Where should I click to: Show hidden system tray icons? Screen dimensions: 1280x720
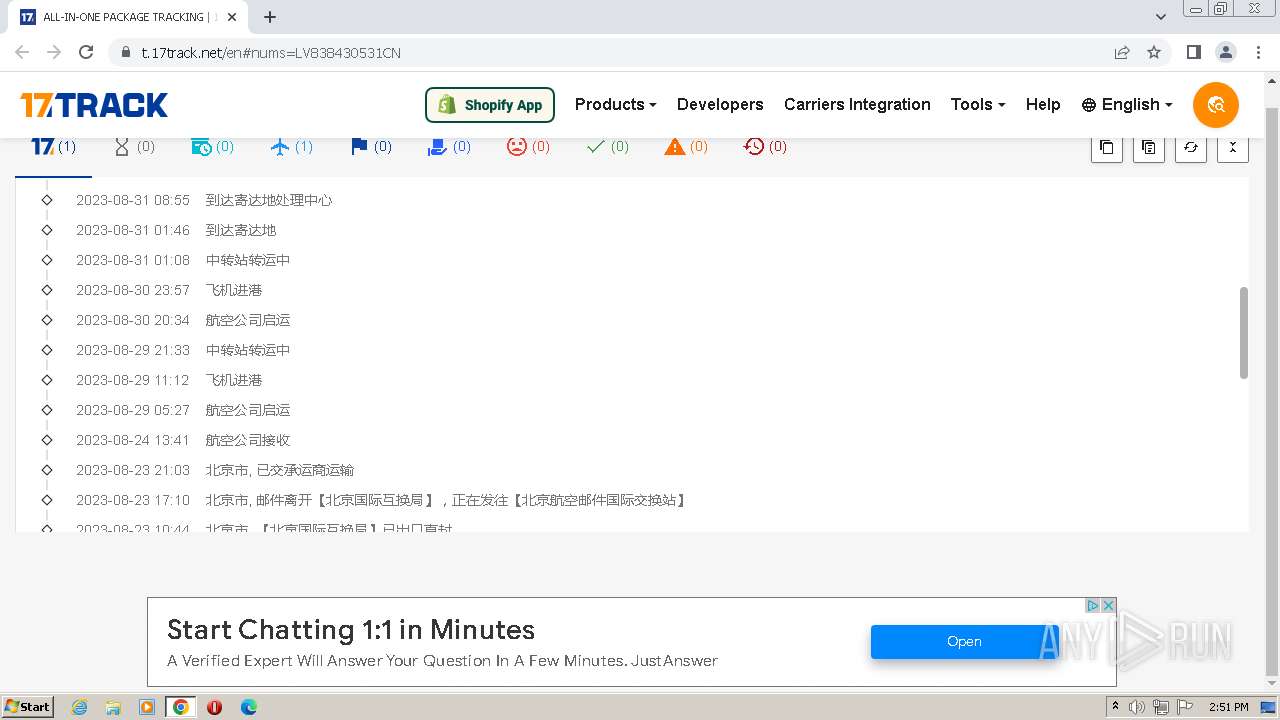(1116, 707)
